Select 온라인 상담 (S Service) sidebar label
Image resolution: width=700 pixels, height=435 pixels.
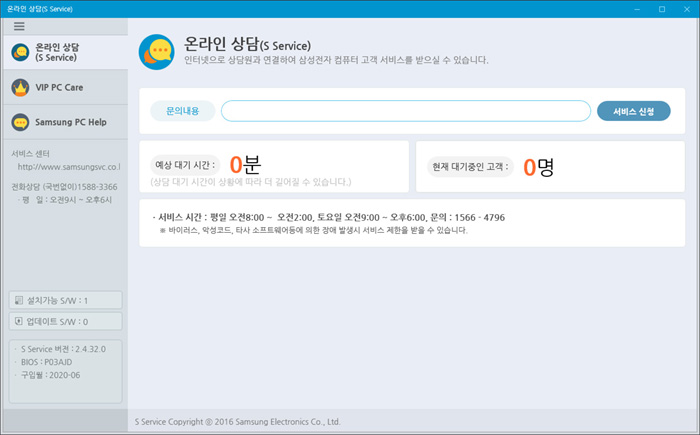pos(57,52)
